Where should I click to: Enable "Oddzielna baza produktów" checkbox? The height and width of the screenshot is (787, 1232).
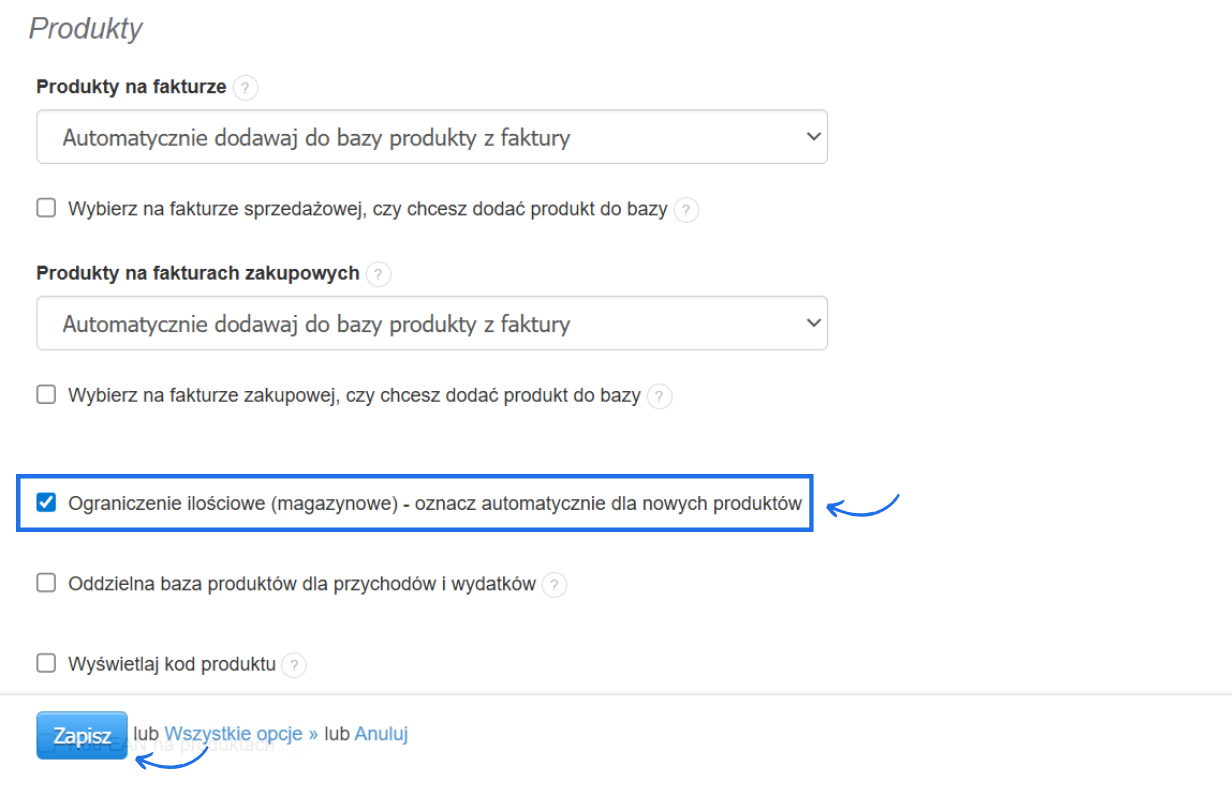(x=45, y=584)
